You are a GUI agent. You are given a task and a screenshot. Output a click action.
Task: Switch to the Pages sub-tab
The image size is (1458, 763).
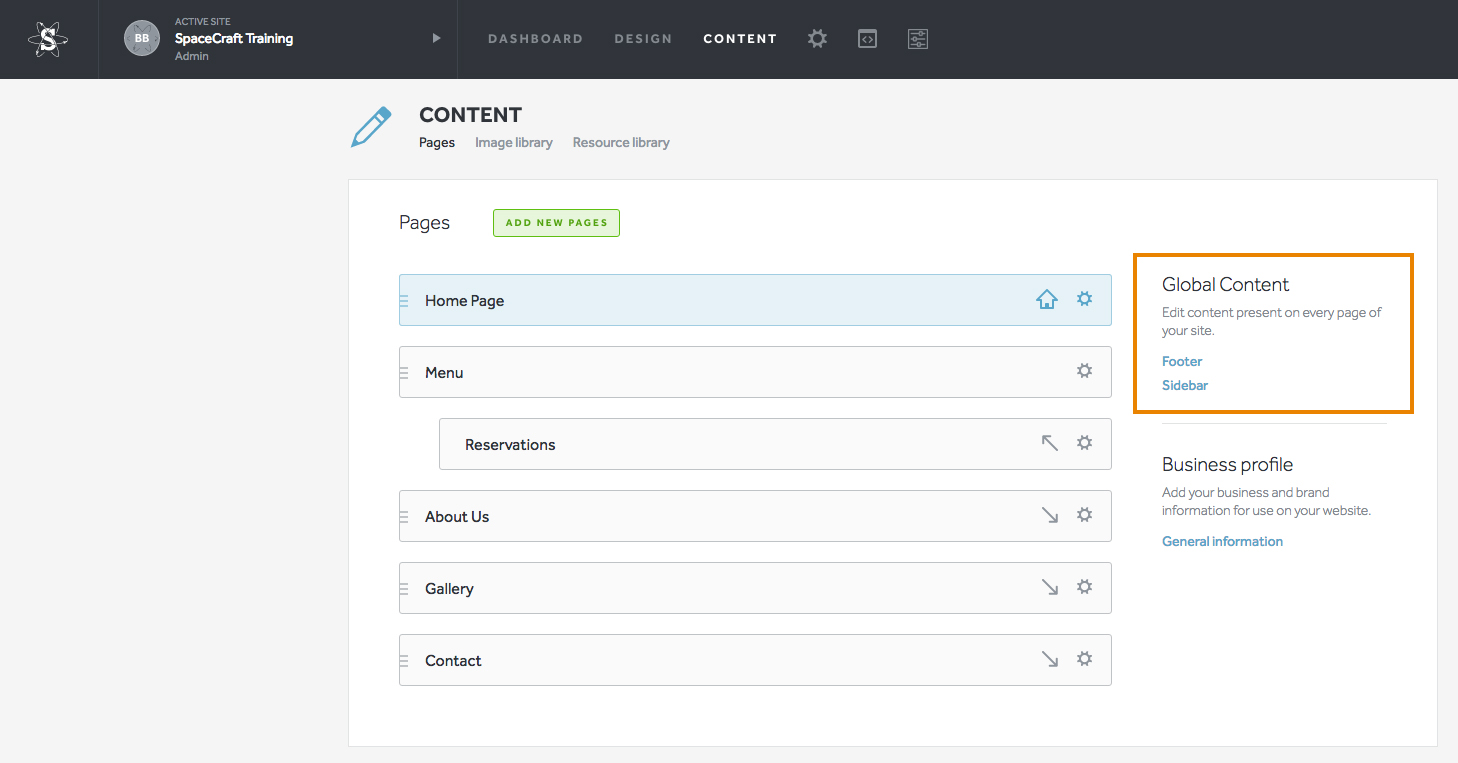pyautogui.click(x=437, y=142)
